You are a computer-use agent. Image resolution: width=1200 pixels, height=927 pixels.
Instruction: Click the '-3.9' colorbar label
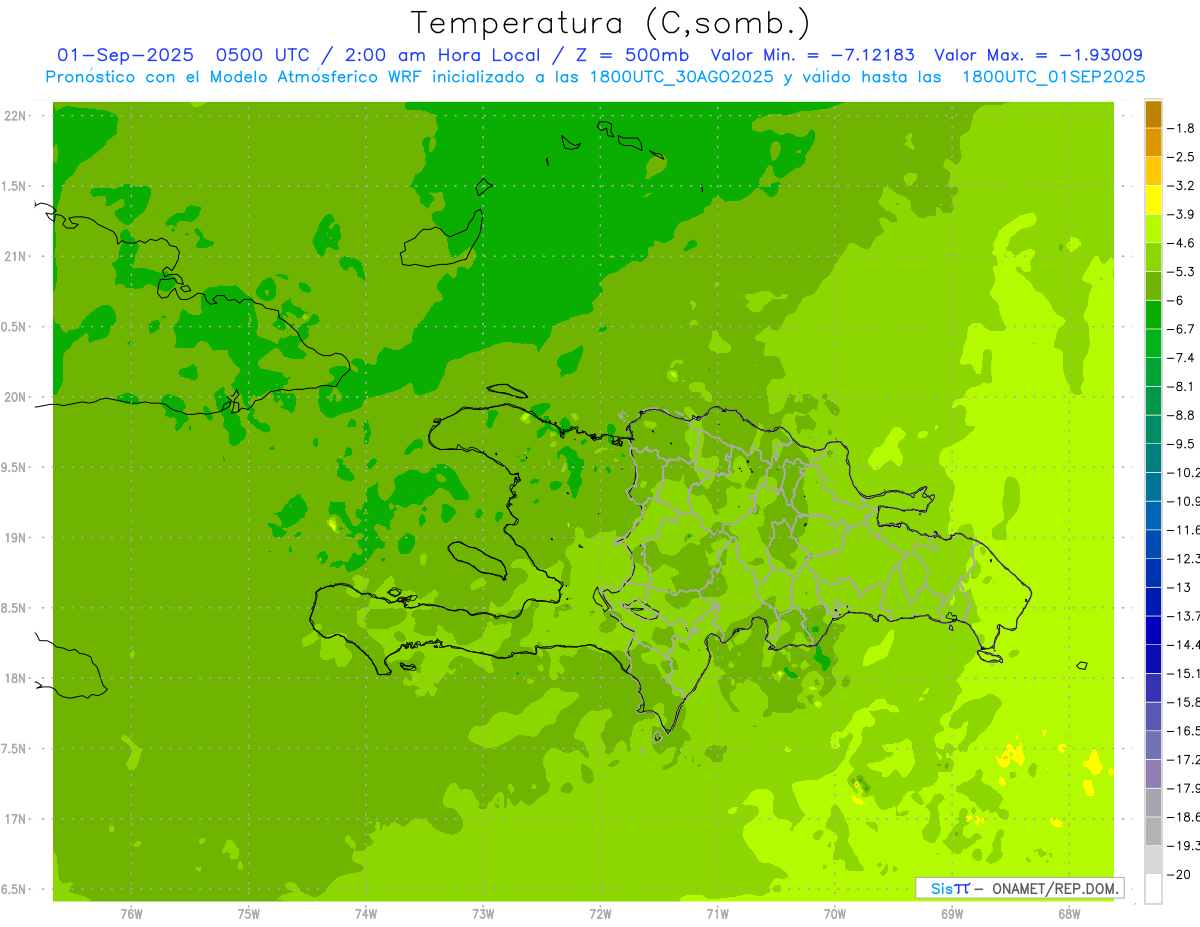coord(1182,214)
